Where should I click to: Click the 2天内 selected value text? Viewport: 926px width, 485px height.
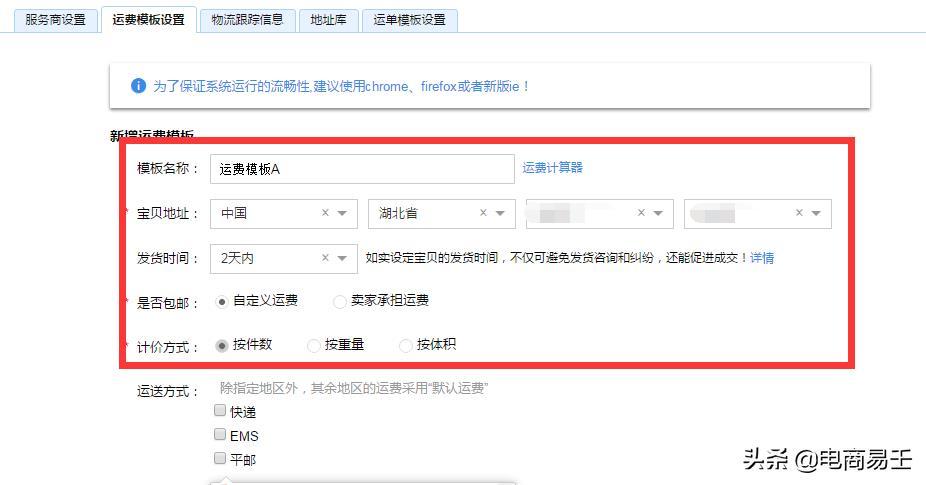point(237,258)
